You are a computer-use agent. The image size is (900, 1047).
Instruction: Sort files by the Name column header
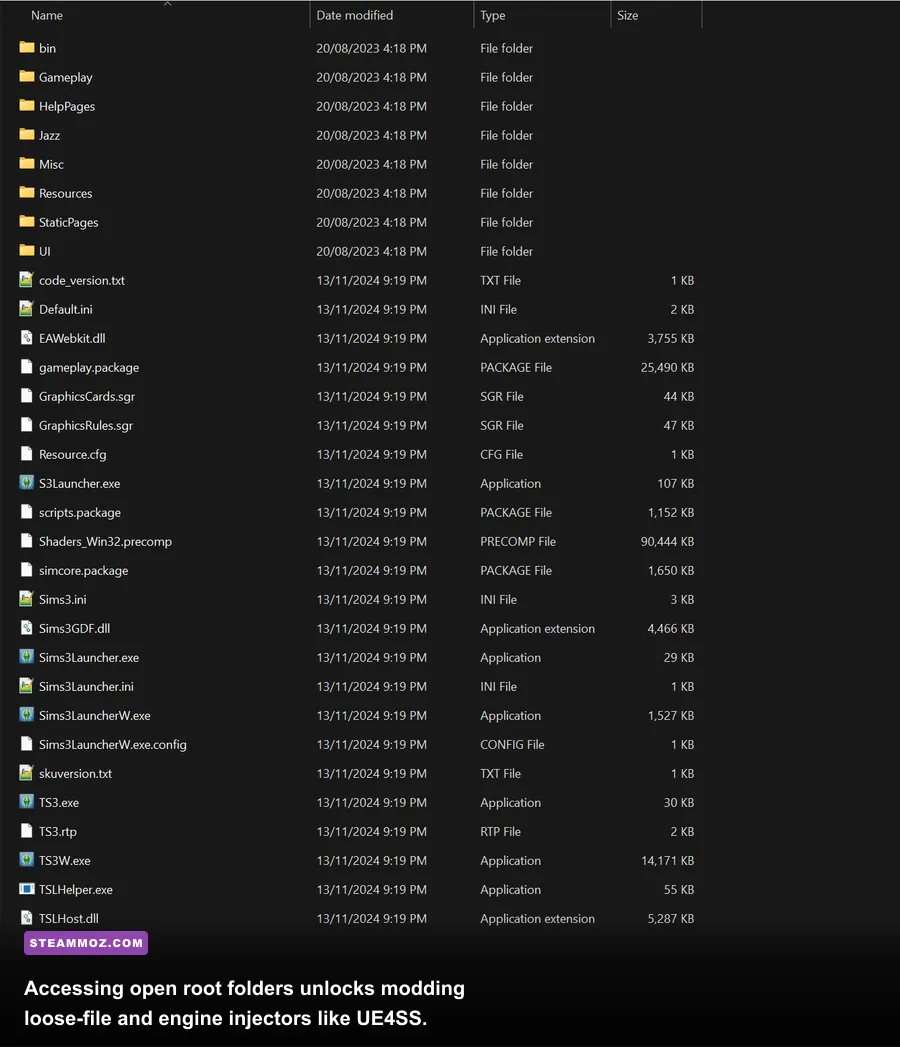click(x=47, y=15)
